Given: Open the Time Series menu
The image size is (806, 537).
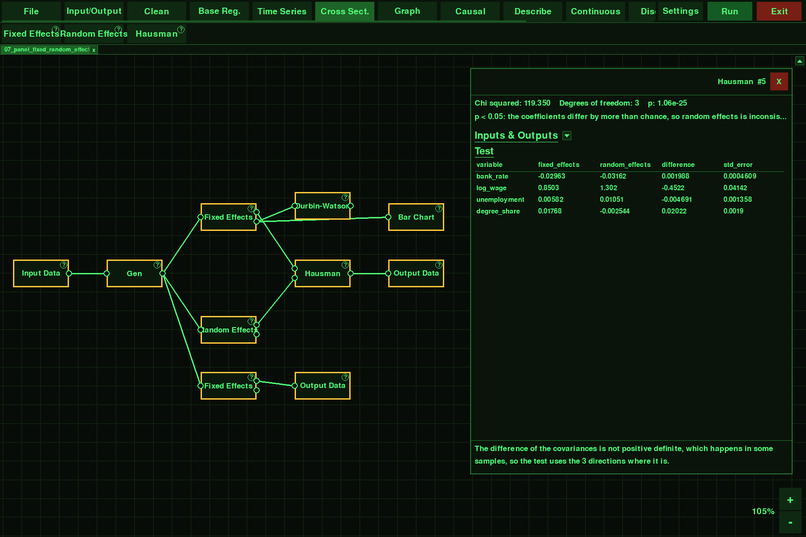Looking at the screenshot, I should [282, 11].
